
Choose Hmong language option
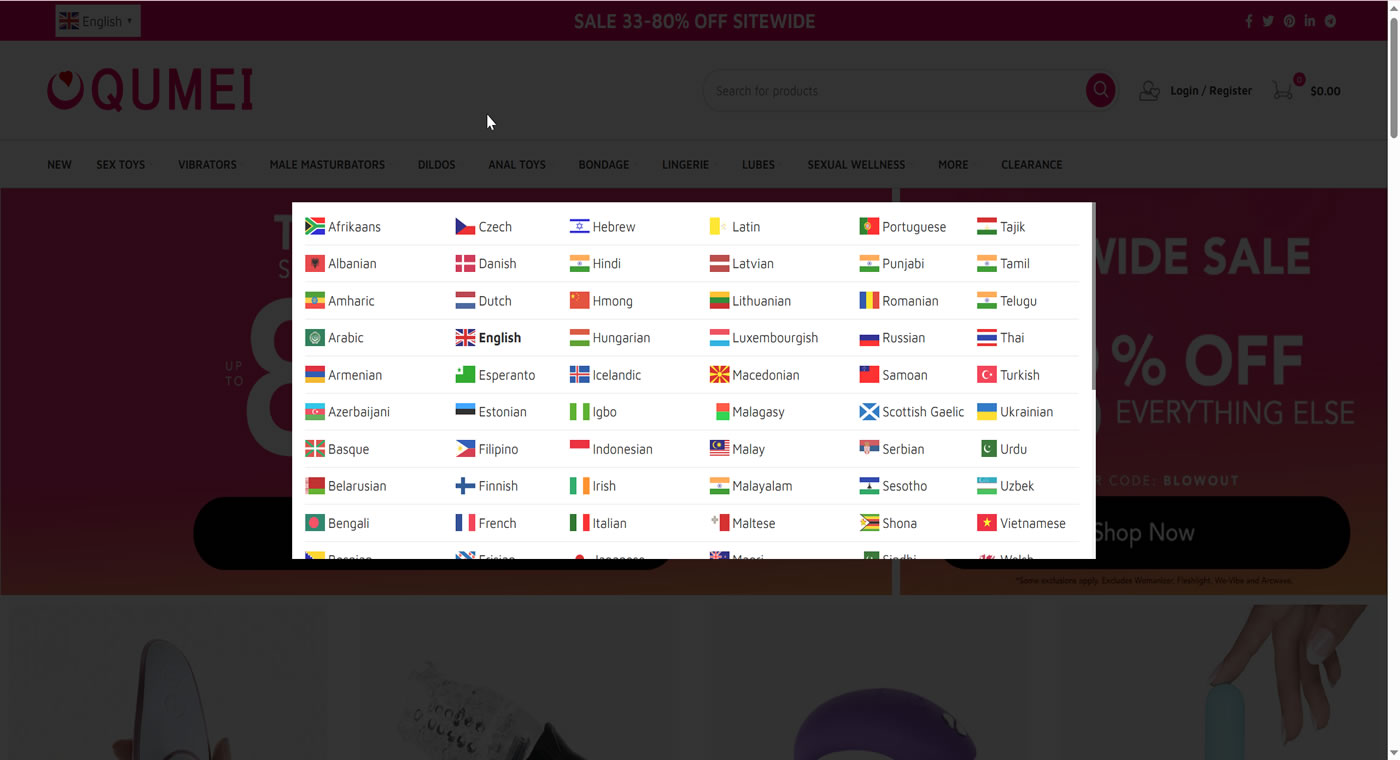pos(601,301)
